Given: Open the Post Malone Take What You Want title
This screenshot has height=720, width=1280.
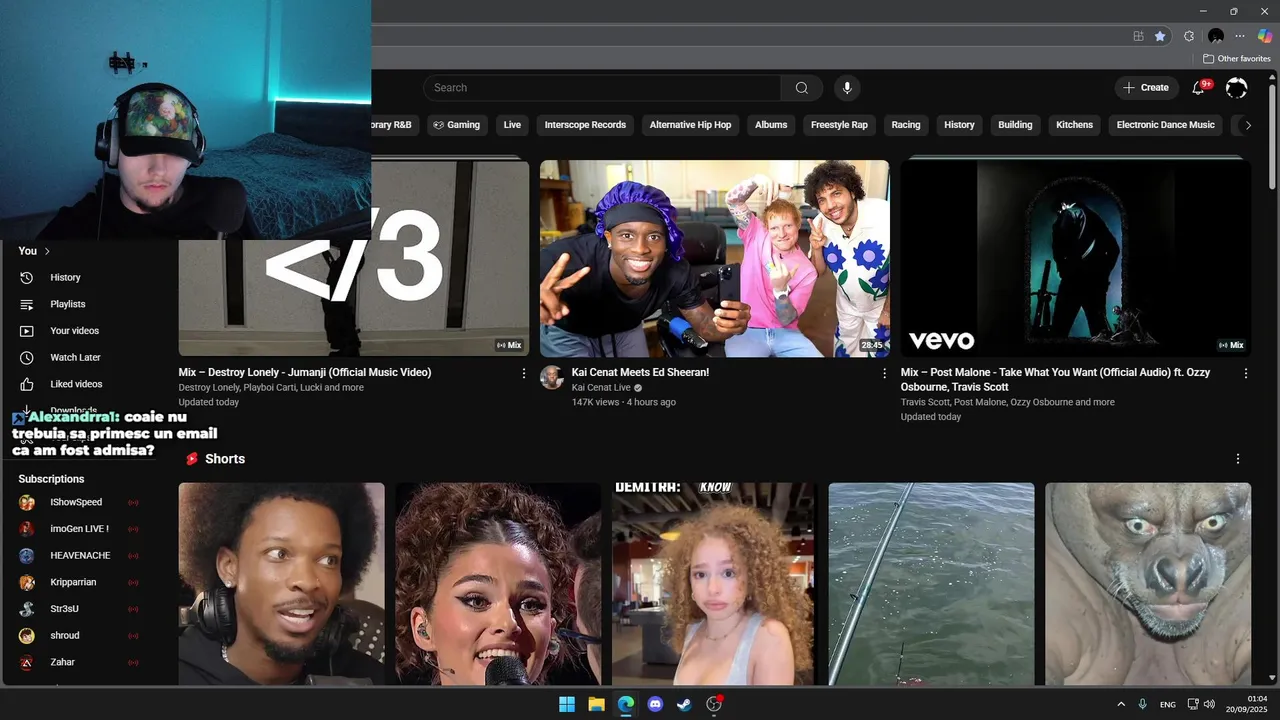Looking at the screenshot, I should pos(1055,379).
